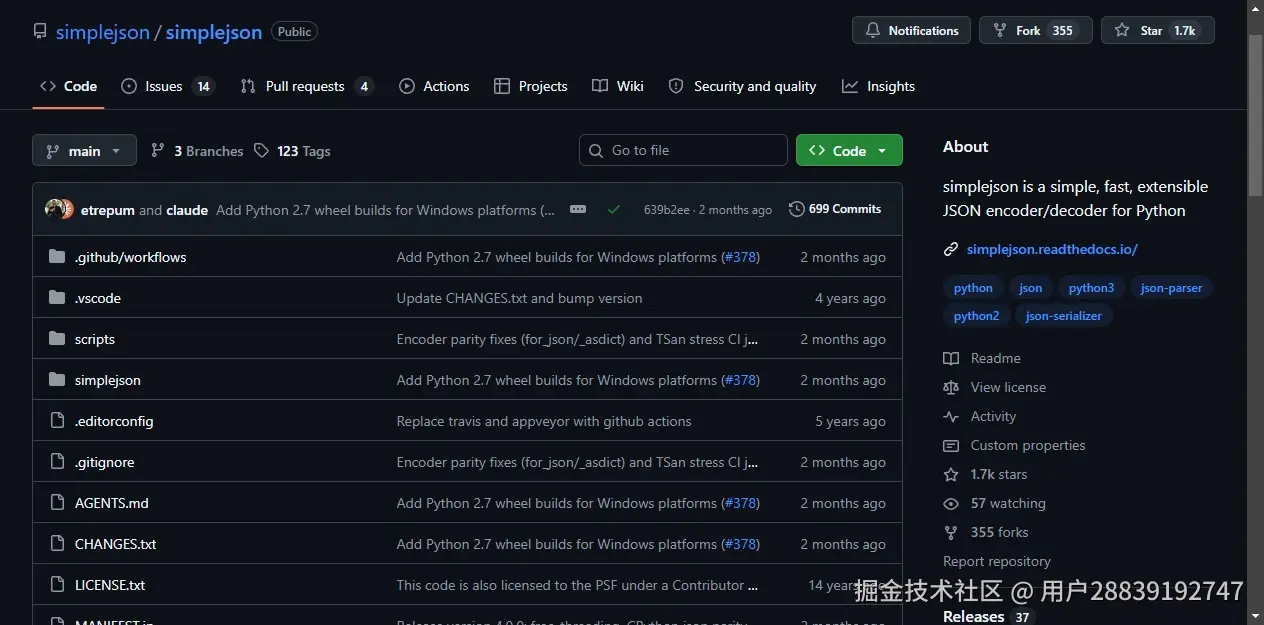
Task: Open simplejson.readthedocs.io link
Action: point(1052,249)
